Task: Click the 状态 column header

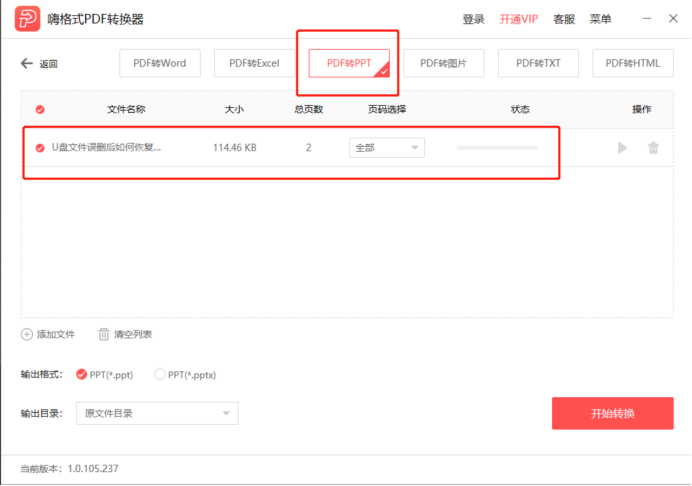Action: (520, 109)
